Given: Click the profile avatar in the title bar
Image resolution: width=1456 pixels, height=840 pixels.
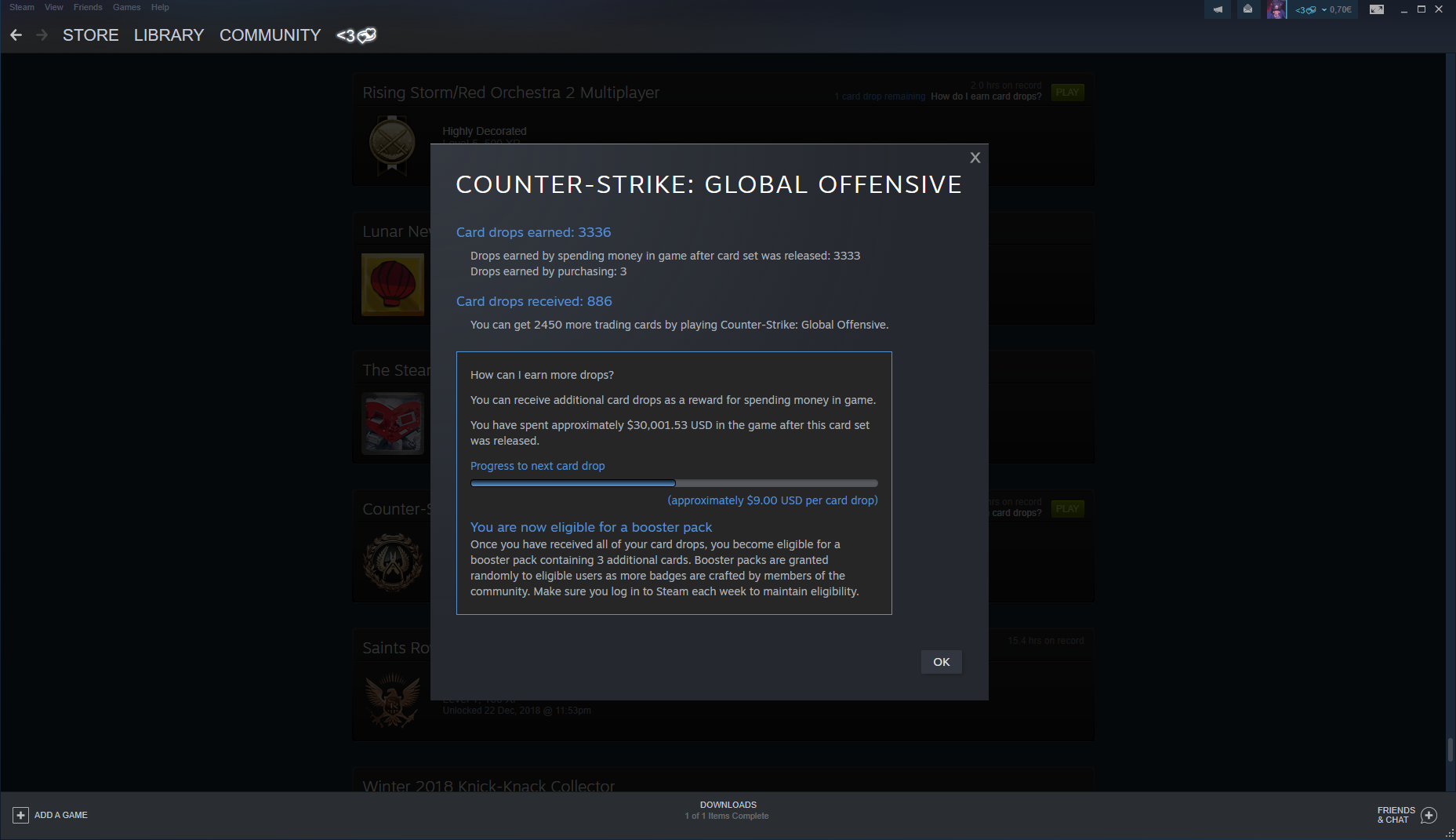Looking at the screenshot, I should click(1276, 9).
